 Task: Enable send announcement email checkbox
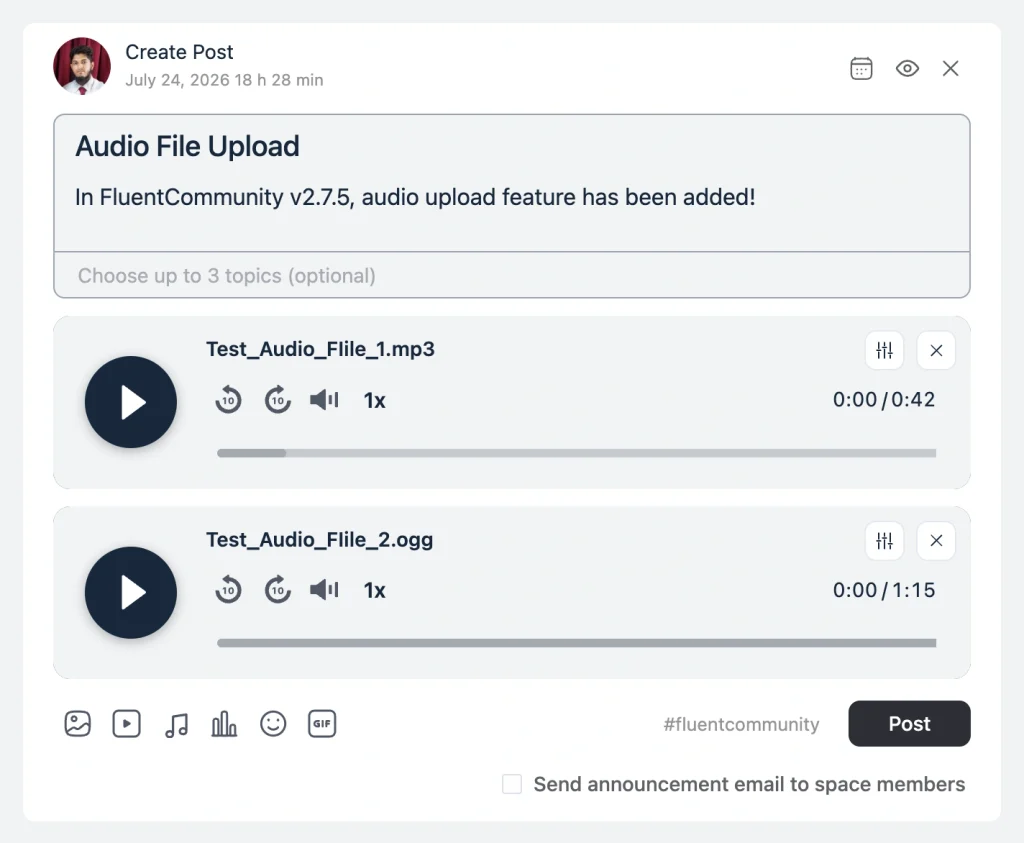coord(512,784)
